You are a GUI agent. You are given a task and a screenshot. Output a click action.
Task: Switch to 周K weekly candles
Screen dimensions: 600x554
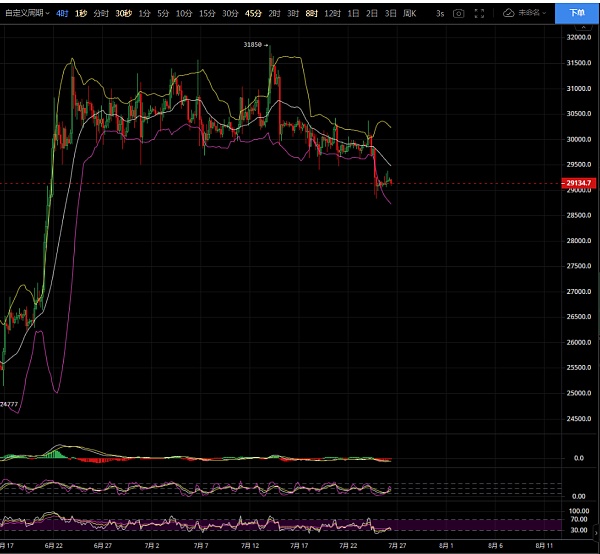tap(409, 14)
